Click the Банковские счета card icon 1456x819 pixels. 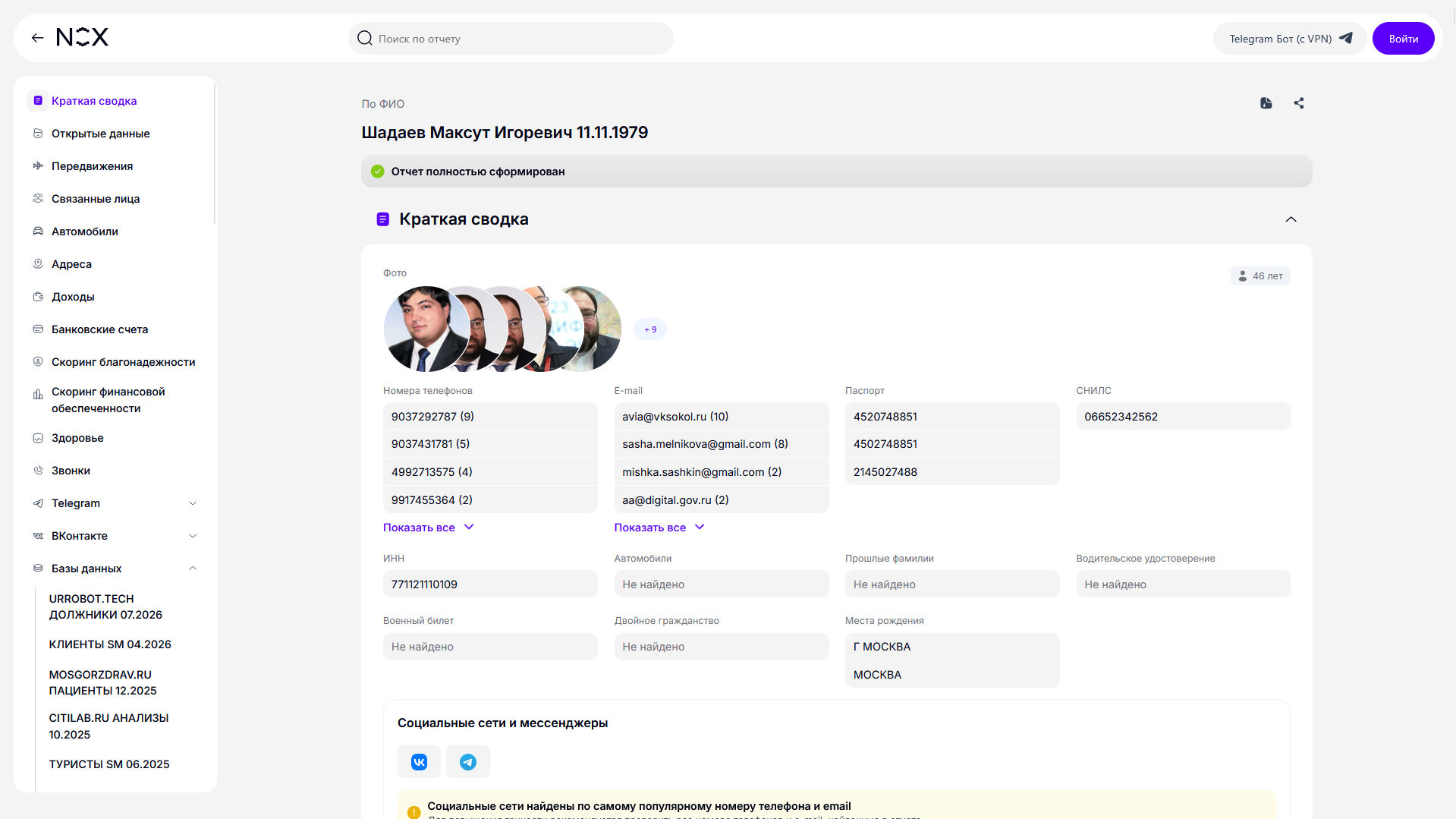tap(38, 329)
